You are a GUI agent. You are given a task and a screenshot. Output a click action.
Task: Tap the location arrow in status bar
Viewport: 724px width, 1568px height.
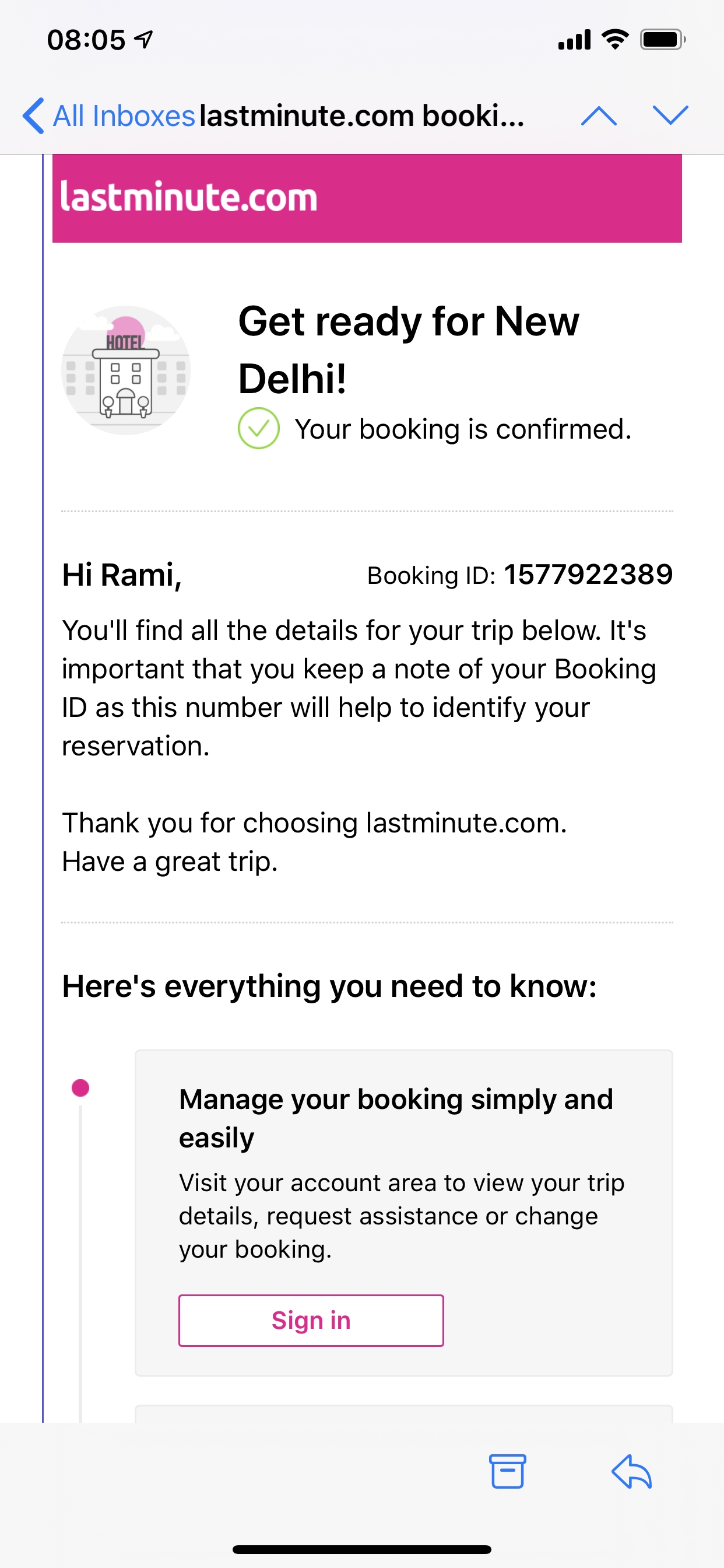click(143, 40)
